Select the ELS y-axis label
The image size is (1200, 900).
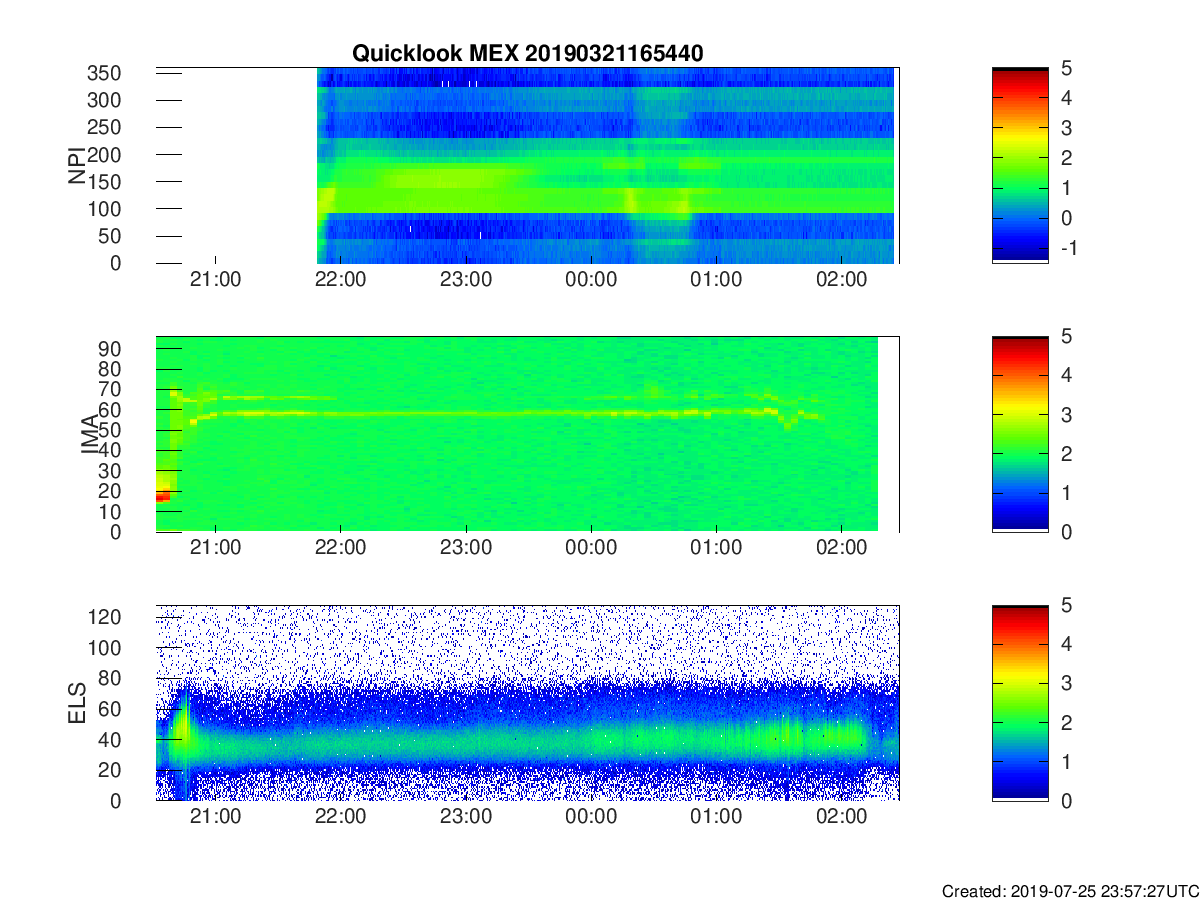(x=77, y=703)
